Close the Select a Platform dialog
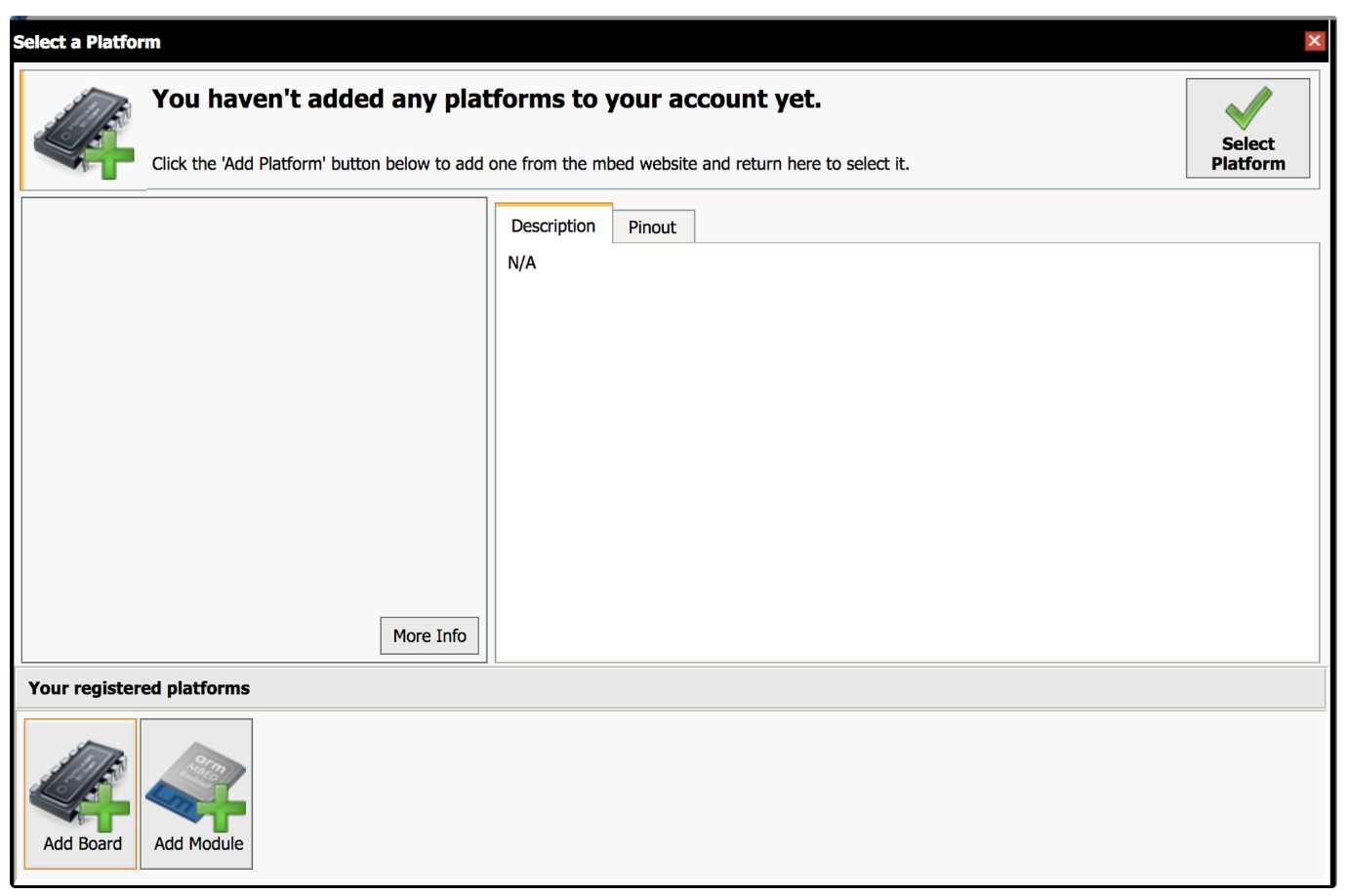Screen dimensions: 1347x896 click(1314, 41)
